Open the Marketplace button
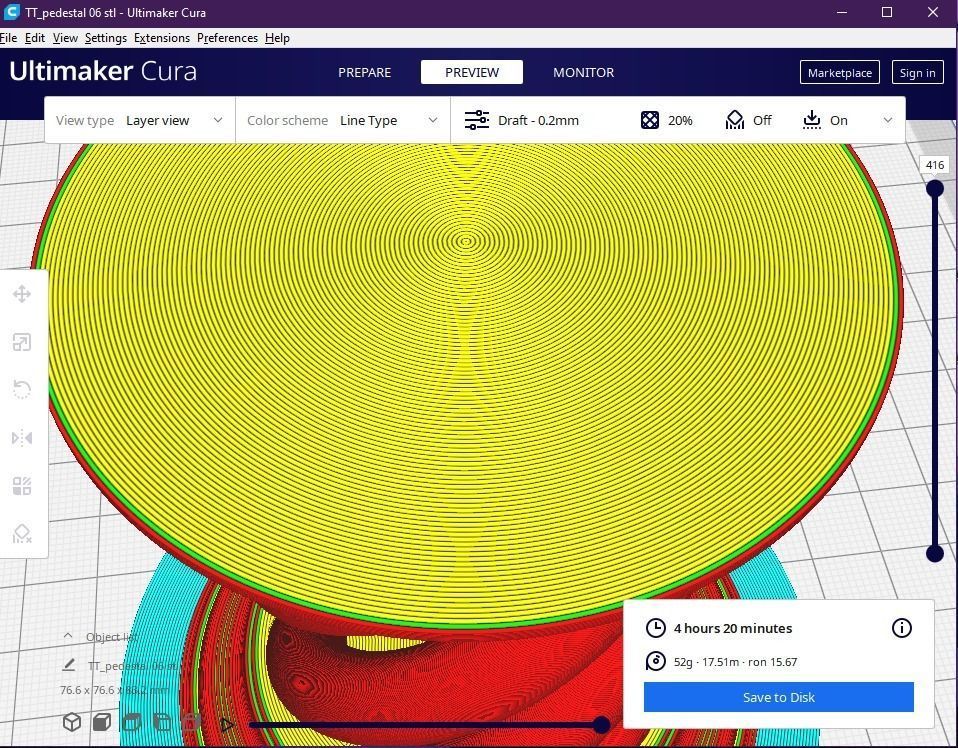Image resolution: width=958 pixels, height=748 pixels. 839,73
